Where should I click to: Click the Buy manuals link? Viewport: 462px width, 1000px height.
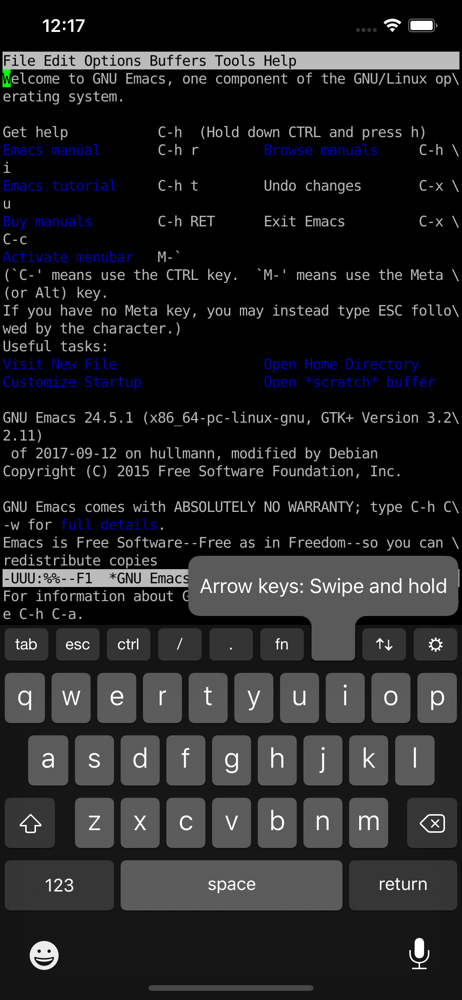point(47,222)
